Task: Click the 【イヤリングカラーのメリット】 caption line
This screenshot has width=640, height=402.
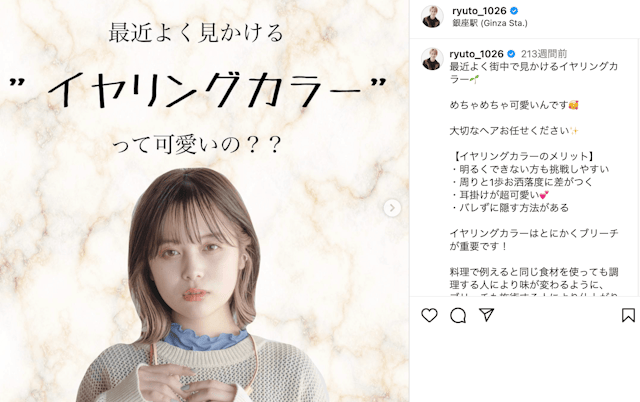Action: pyautogui.click(x=524, y=156)
